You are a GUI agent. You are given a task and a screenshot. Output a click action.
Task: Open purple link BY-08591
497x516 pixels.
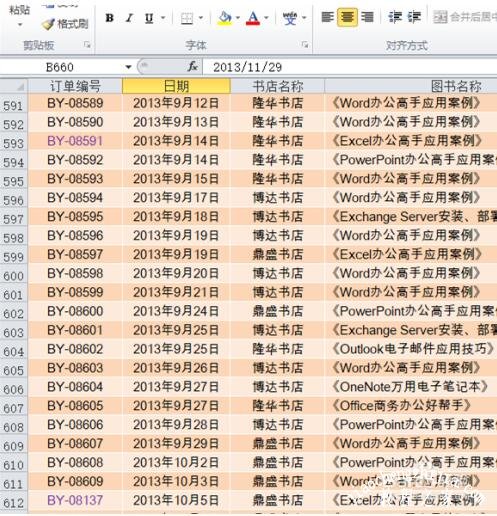coord(75,141)
